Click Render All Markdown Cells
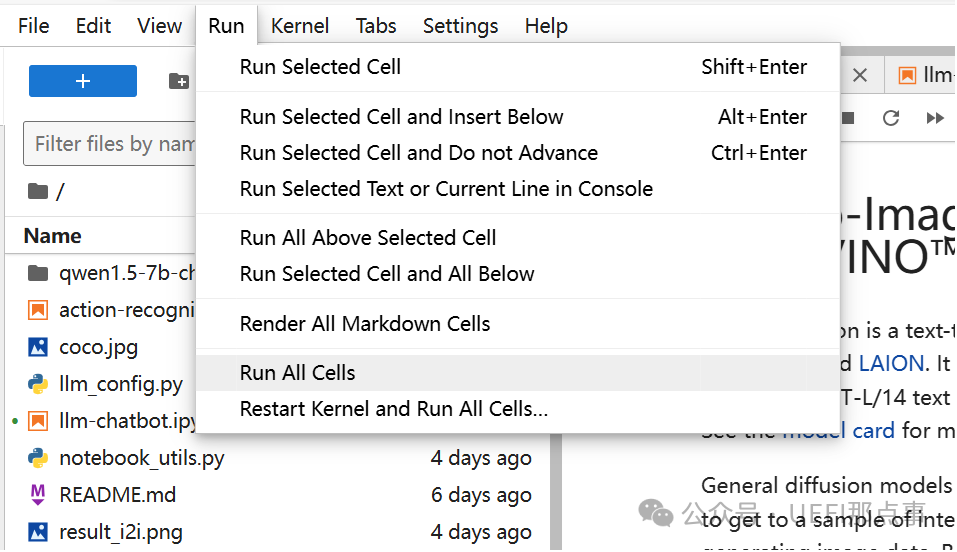This screenshot has height=552, width=957. [x=365, y=324]
